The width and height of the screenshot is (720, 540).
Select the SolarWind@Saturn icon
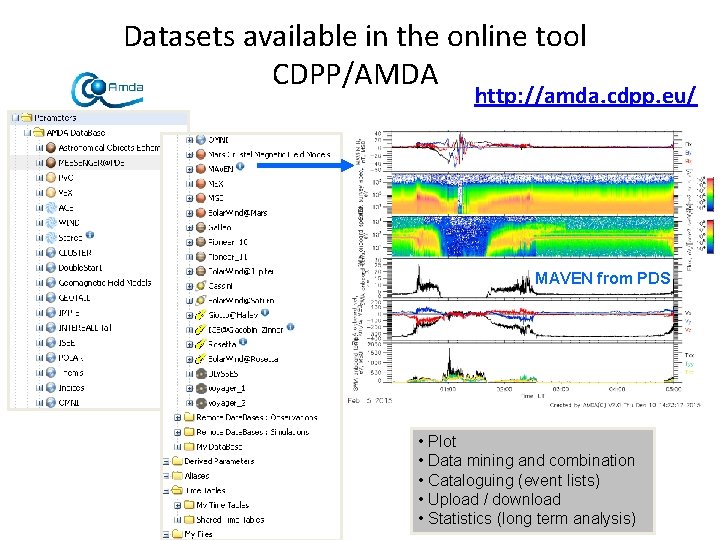pyautogui.click(x=201, y=300)
